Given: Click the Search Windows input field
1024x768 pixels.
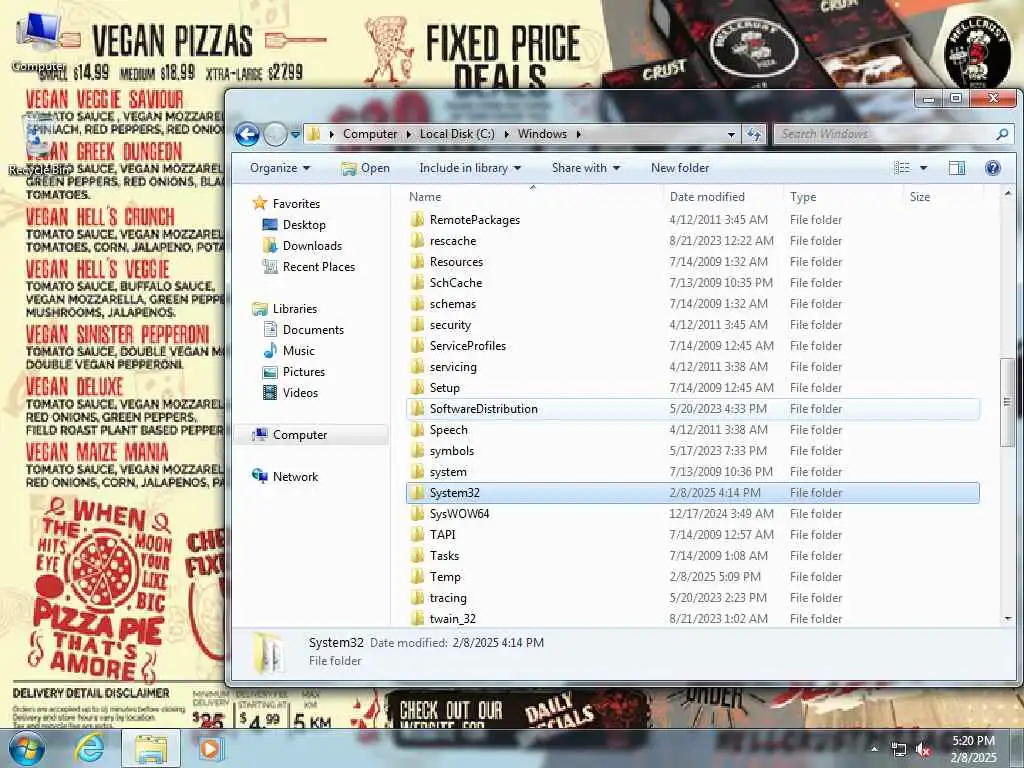Looking at the screenshot, I should pos(885,134).
